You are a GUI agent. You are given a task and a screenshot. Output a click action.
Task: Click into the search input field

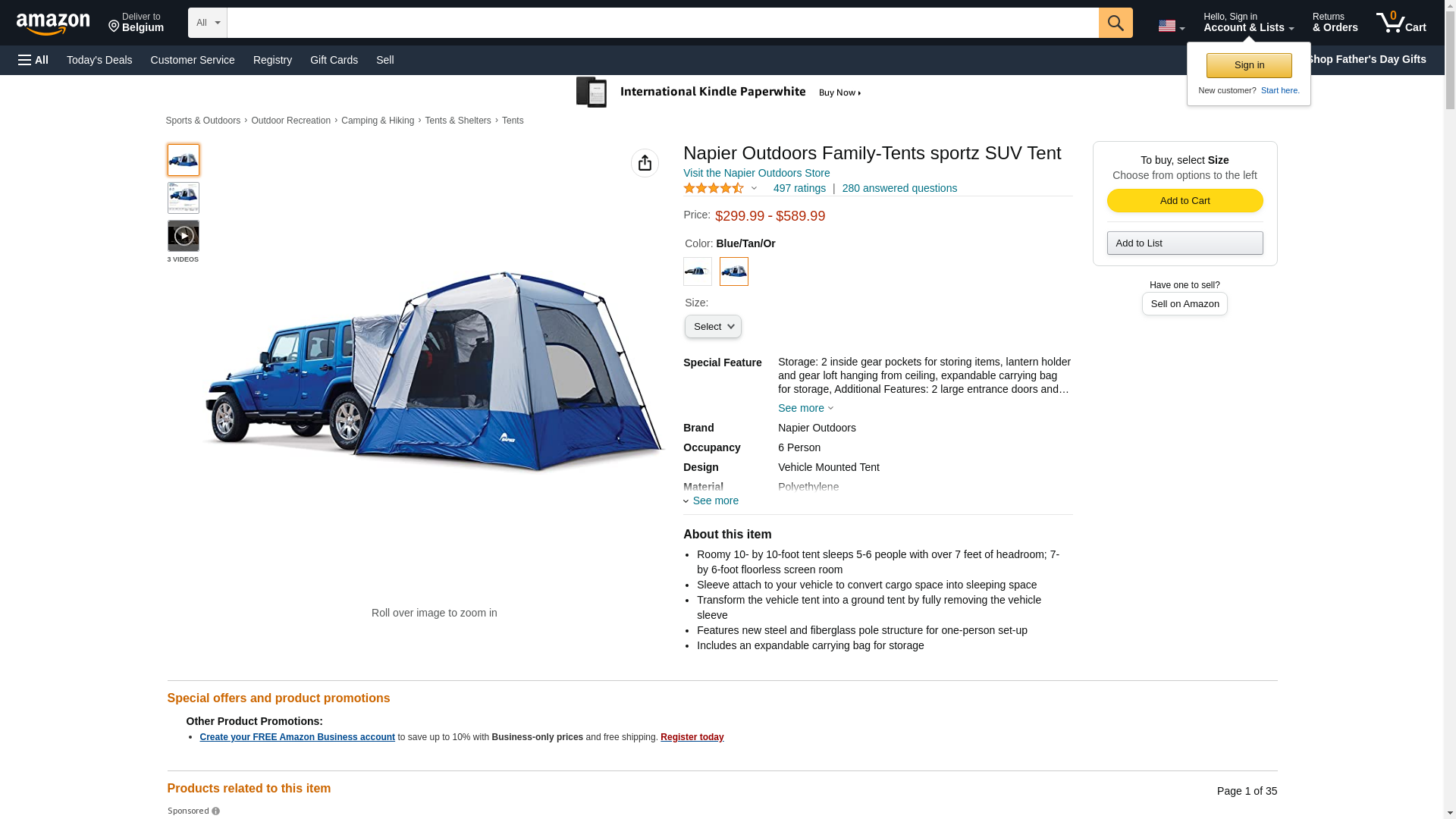662,23
